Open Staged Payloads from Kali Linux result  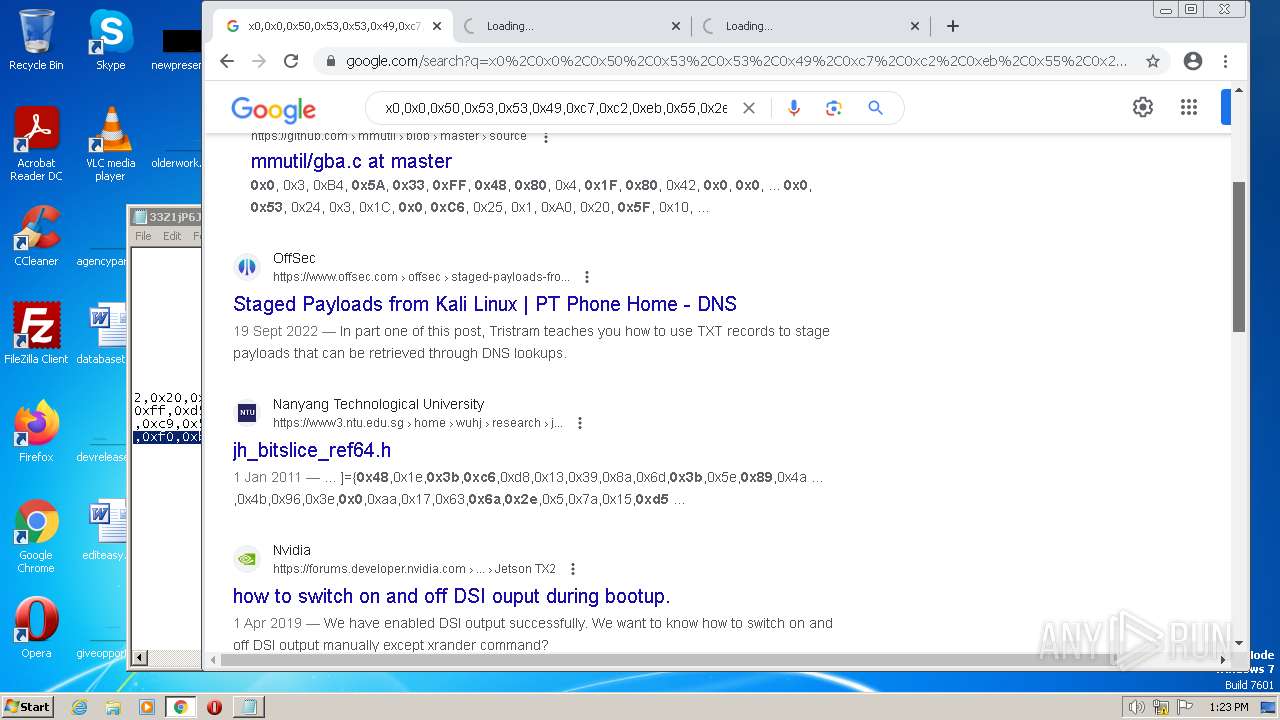coord(485,304)
